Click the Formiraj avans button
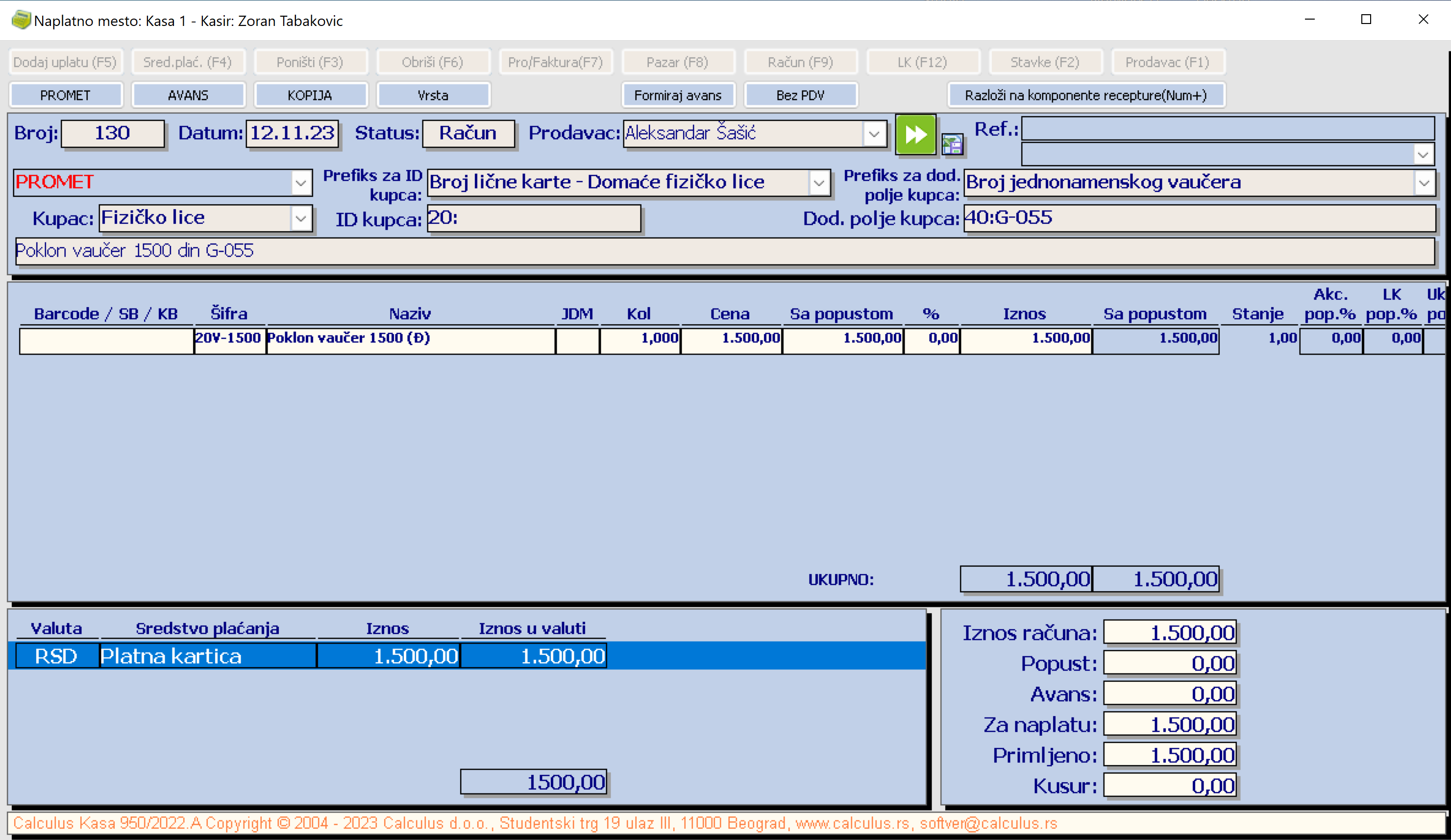The image size is (1451, 840). [x=678, y=95]
